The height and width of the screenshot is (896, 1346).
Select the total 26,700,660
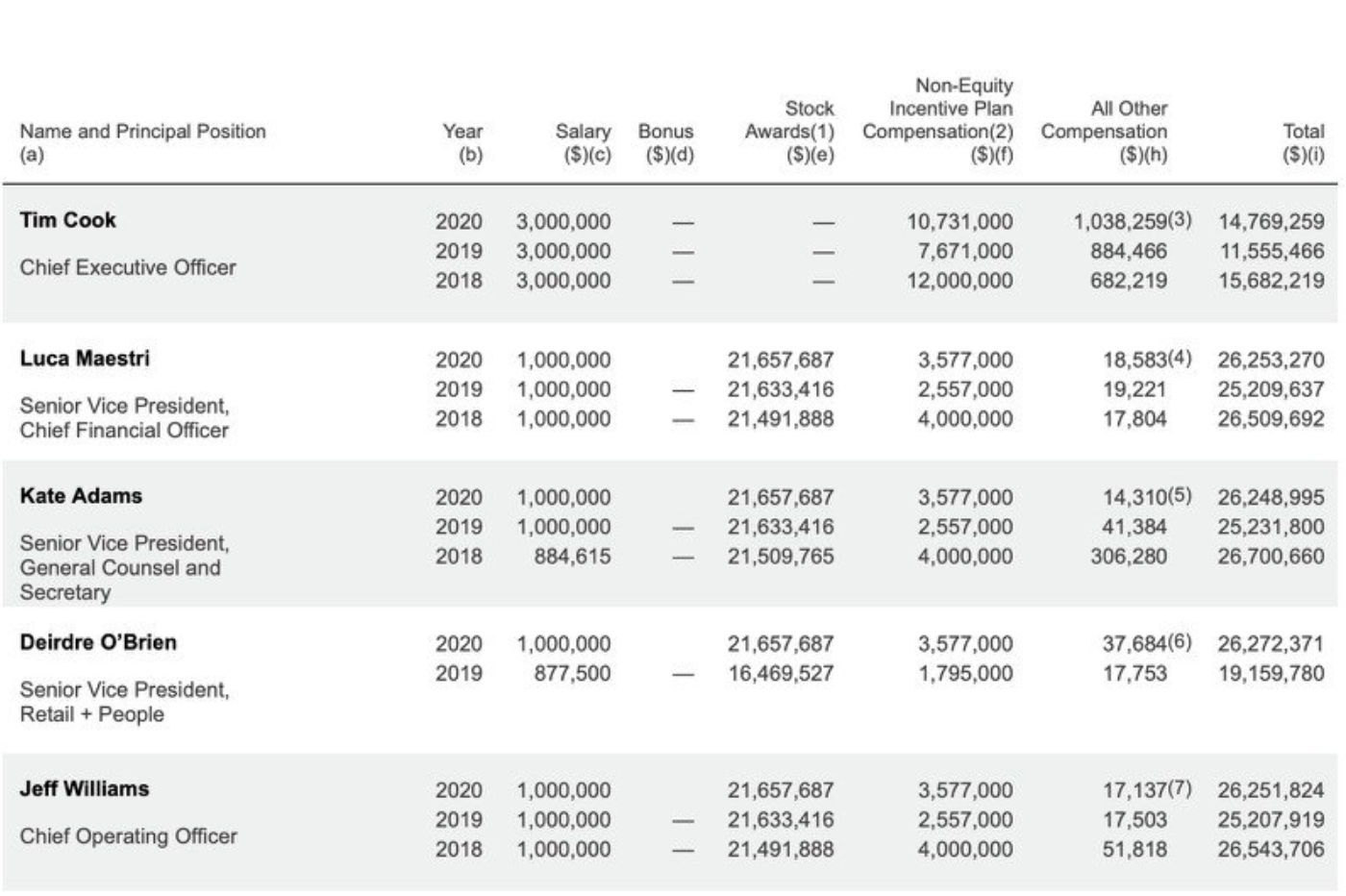pyautogui.click(x=1271, y=557)
